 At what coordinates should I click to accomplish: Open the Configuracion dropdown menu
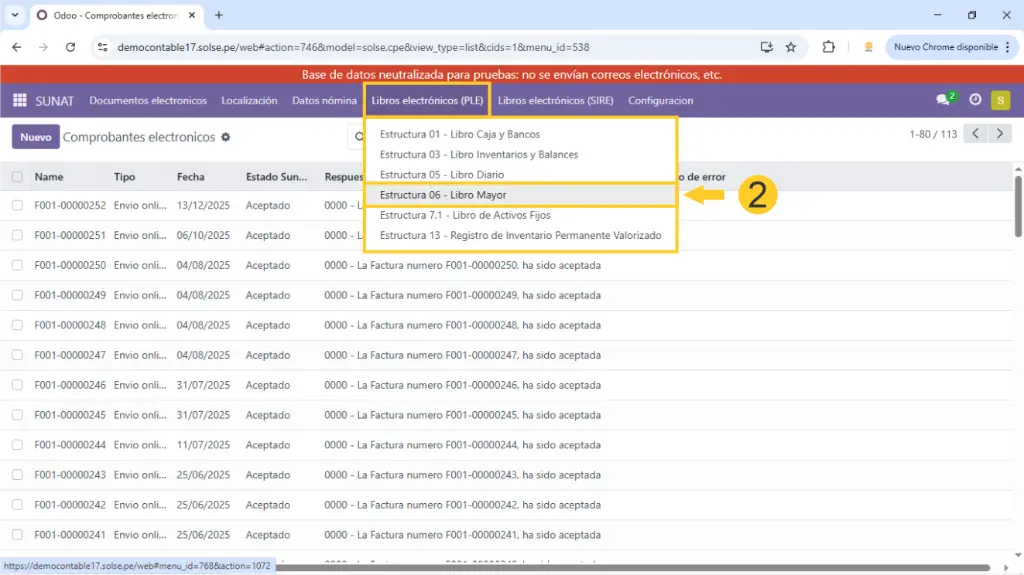pos(660,100)
